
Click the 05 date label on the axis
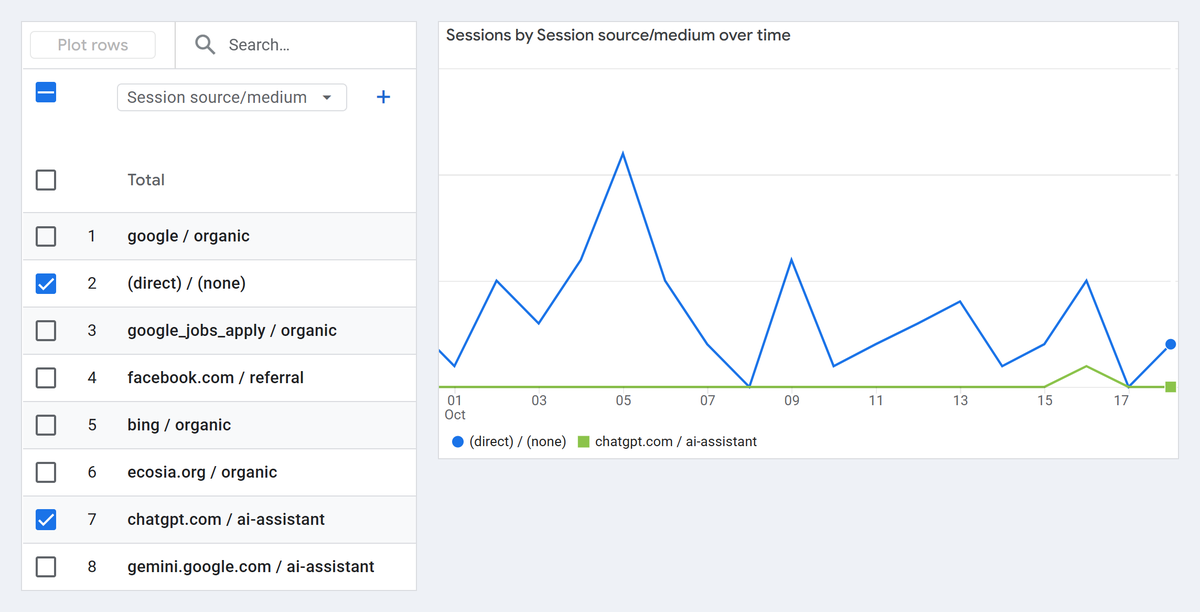point(623,401)
